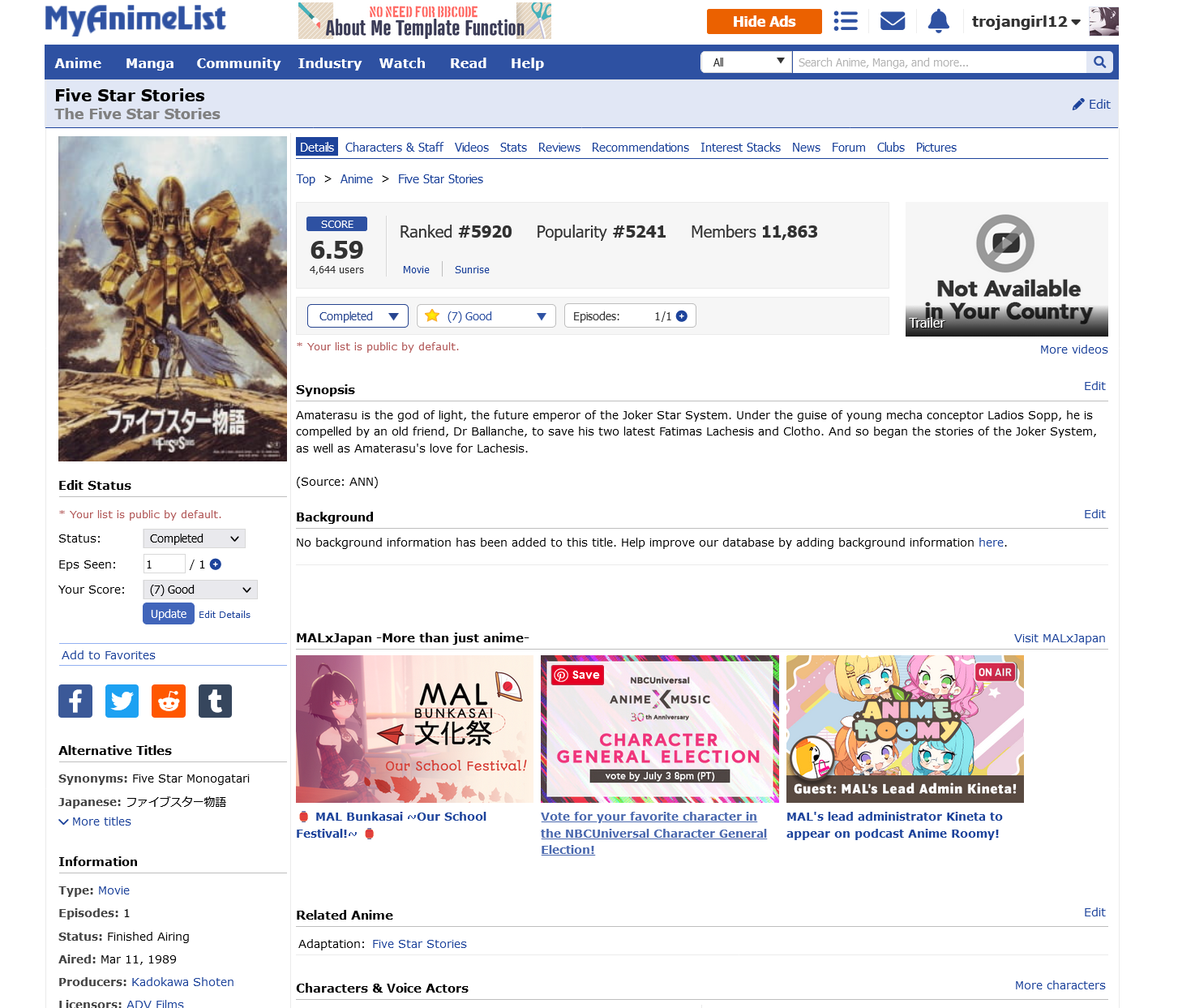Click the Top breadcrumb link
This screenshot has width=1178, height=1008.
click(x=306, y=179)
